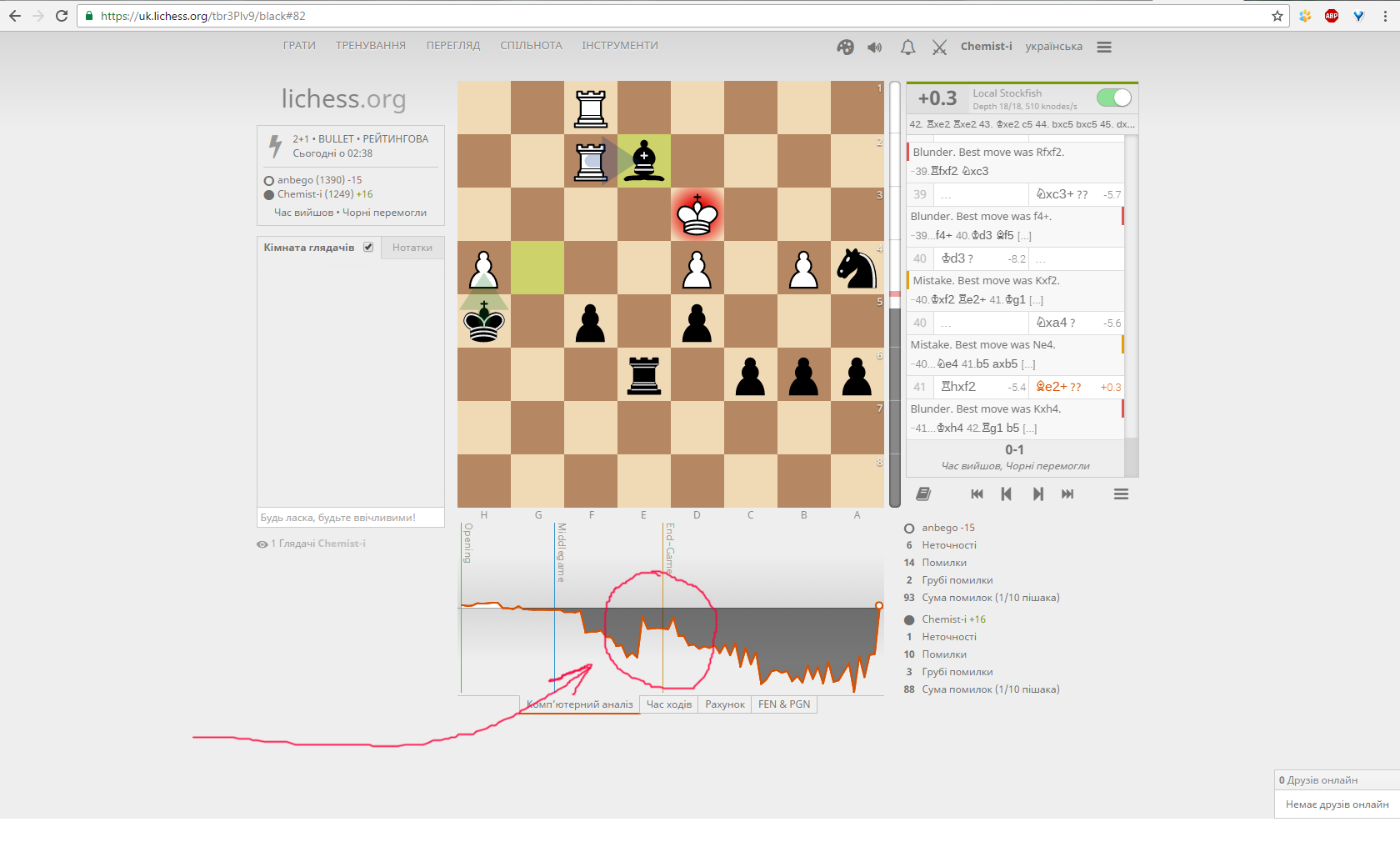Open notifications bell icon
Viewport: 1400px width, 842px height.
tap(907, 48)
